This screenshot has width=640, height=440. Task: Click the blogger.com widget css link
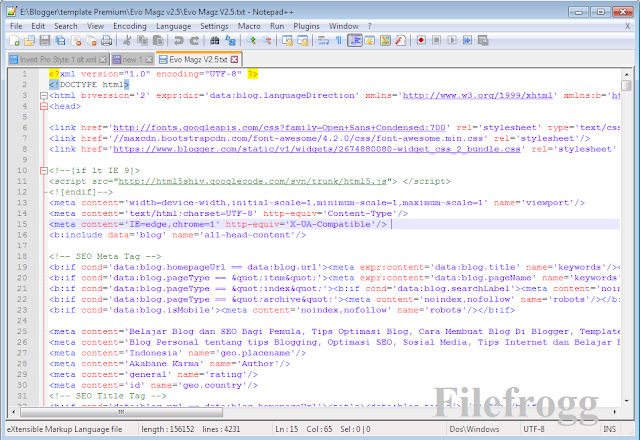click(x=317, y=149)
